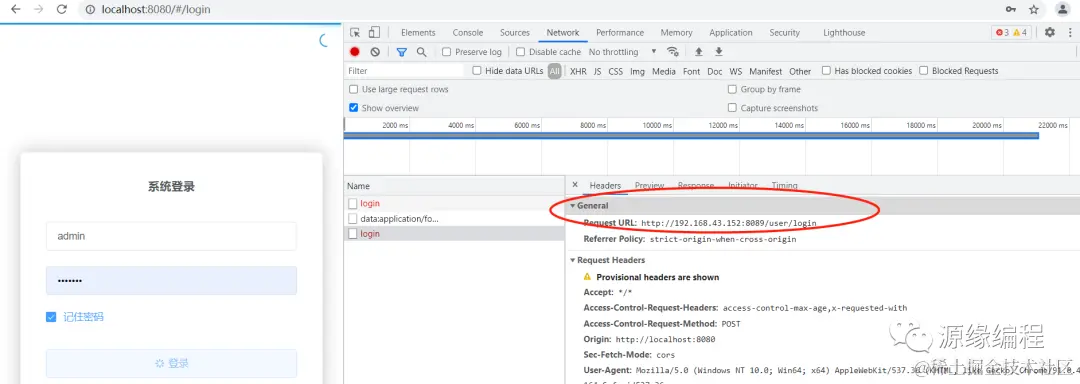Select the All request type filter

point(554,71)
